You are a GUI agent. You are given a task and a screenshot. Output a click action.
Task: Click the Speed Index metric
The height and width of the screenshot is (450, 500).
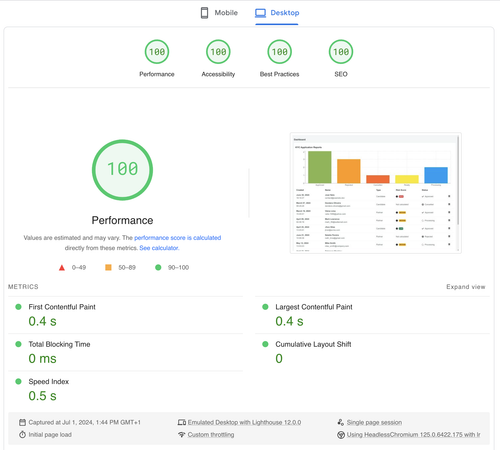pyautogui.click(x=49, y=381)
